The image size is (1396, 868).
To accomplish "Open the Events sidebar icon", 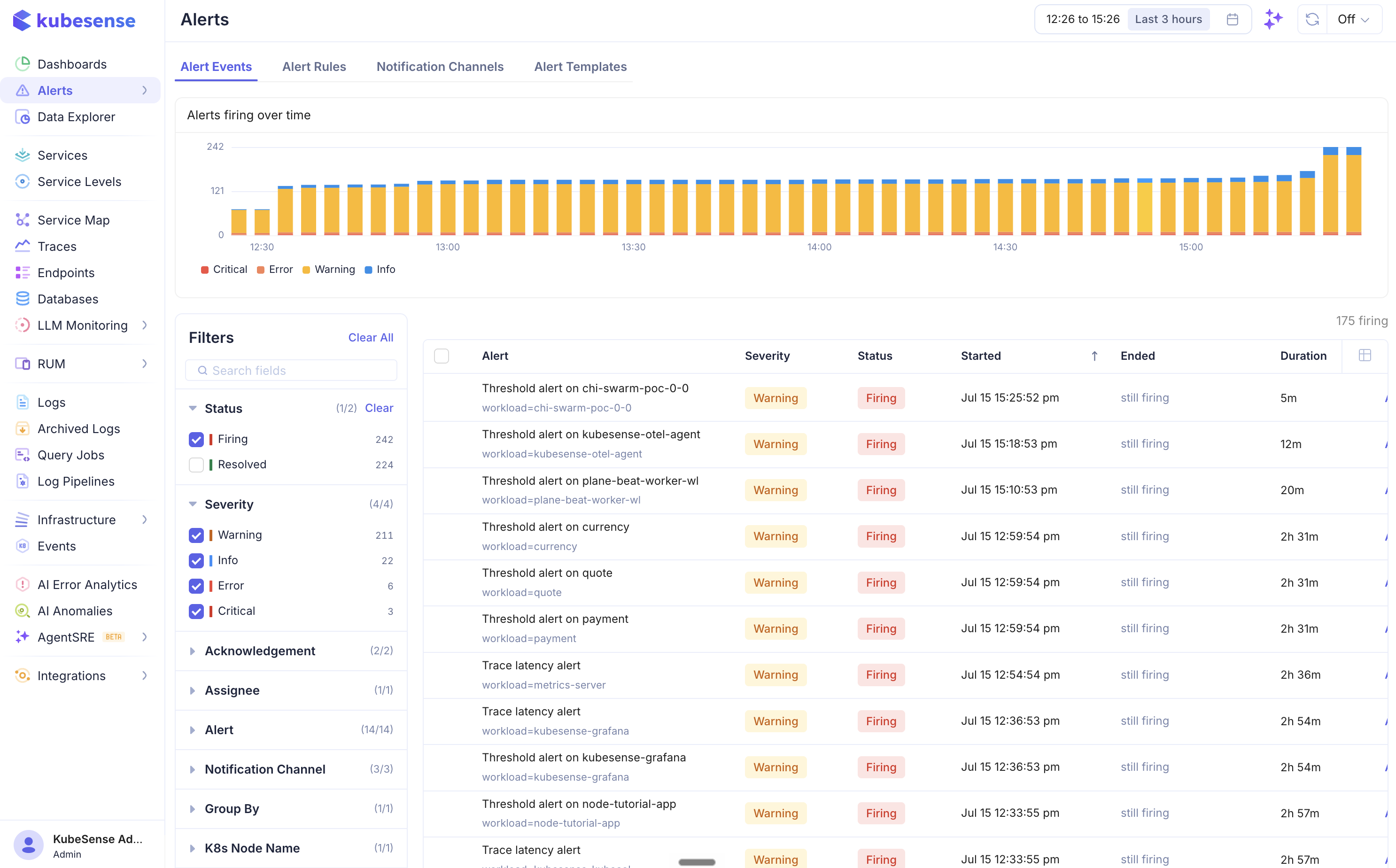I will click(23, 546).
